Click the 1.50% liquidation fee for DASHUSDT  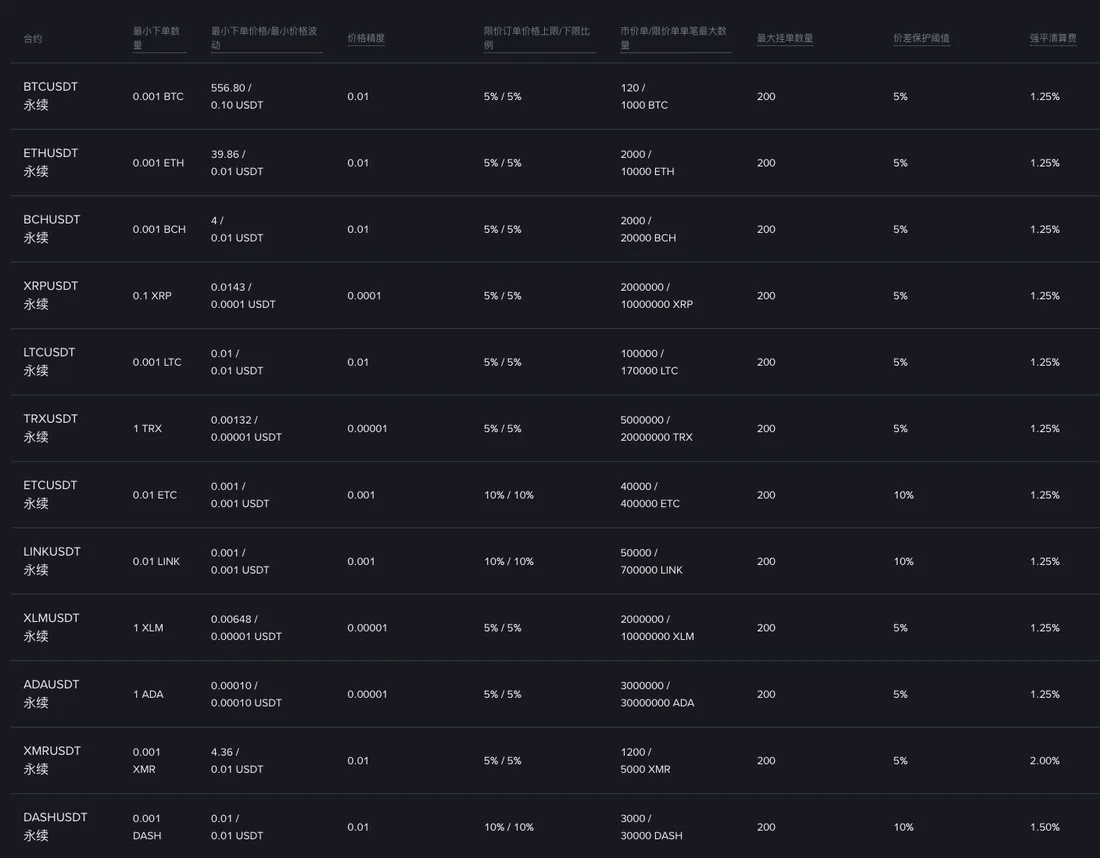pyautogui.click(x=1045, y=827)
